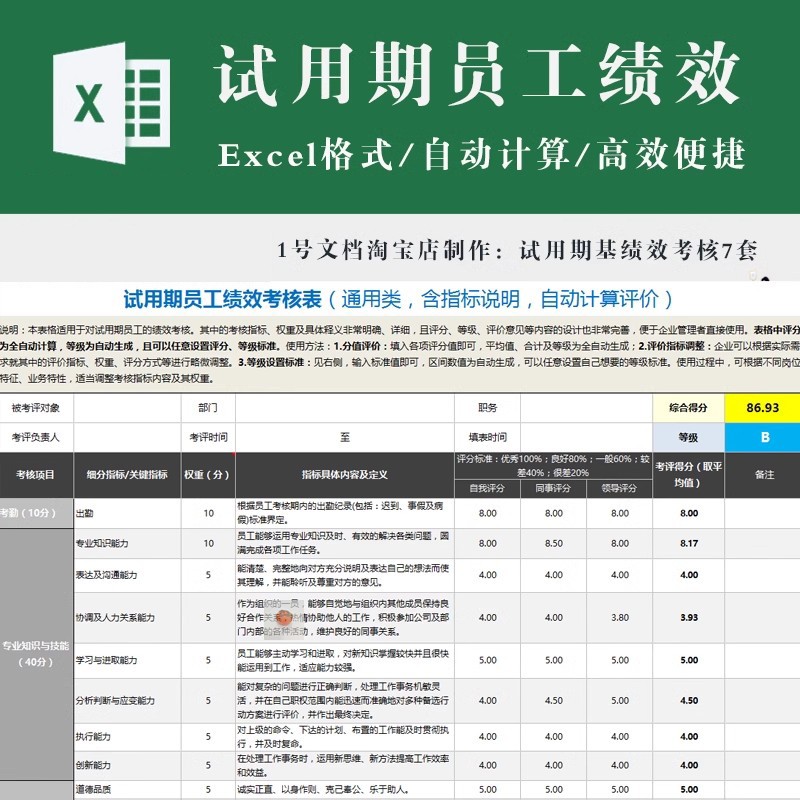The image size is (800, 800).
Task: Select the 自我评分 sub-header
Action: 487,489
